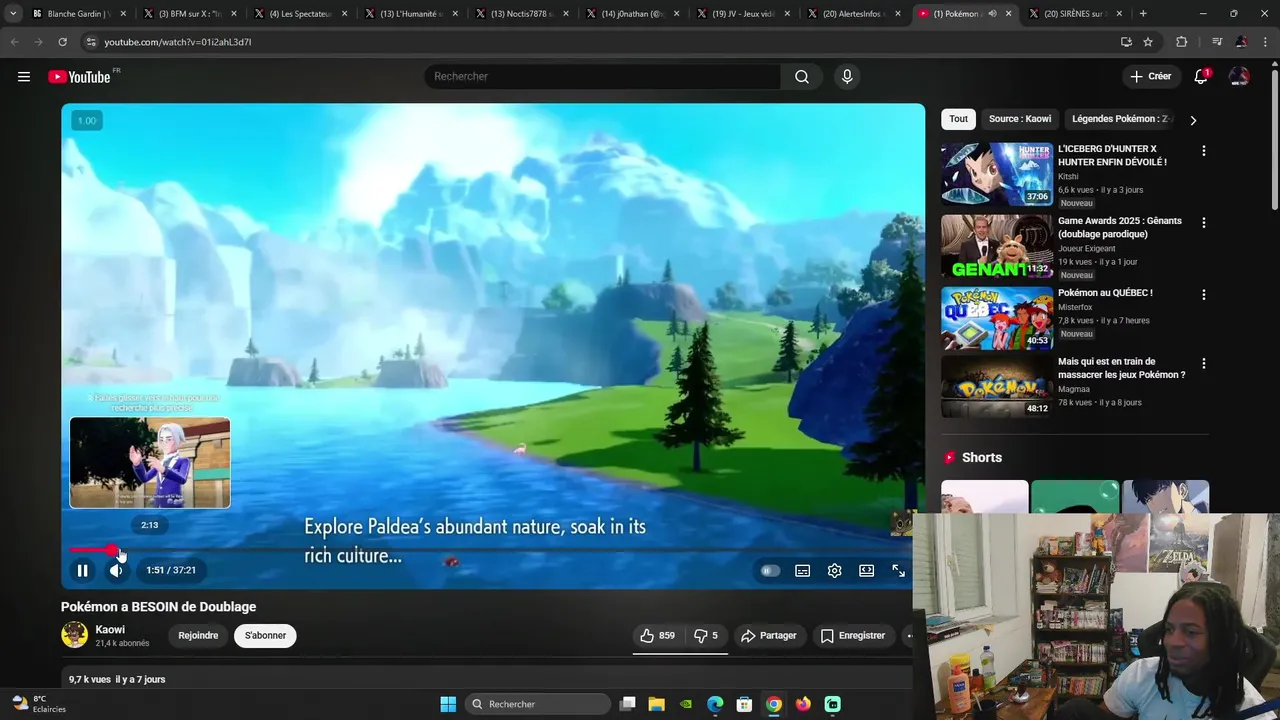
Task: Click the video title Pokémon a BESOIN de Doublage
Action: [158, 607]
